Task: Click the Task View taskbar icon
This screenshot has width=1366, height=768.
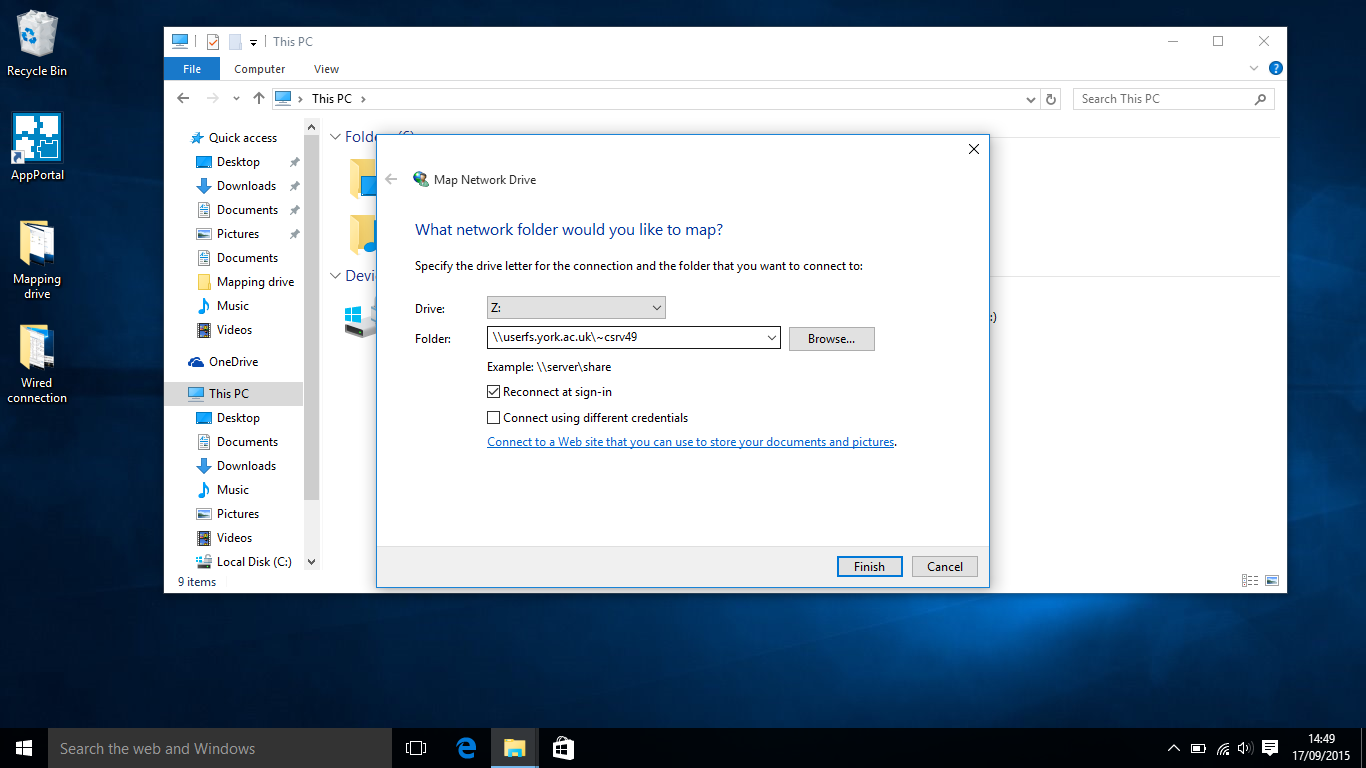Action: (x=416, y=748)
